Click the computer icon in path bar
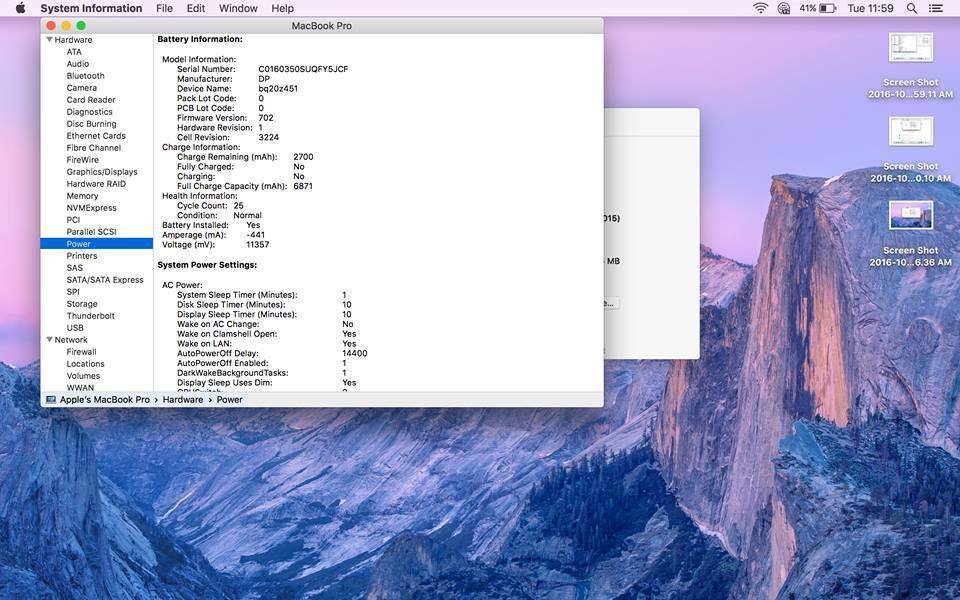The height and width of the screenshot is (600, 960). click(x=51, y=400)
